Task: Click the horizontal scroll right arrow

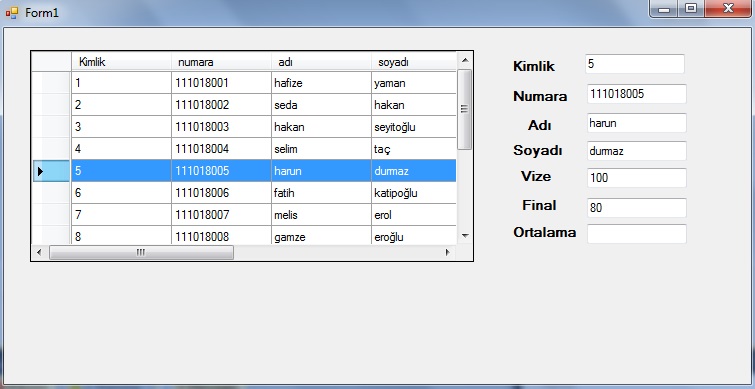Action: pos(448,252)
